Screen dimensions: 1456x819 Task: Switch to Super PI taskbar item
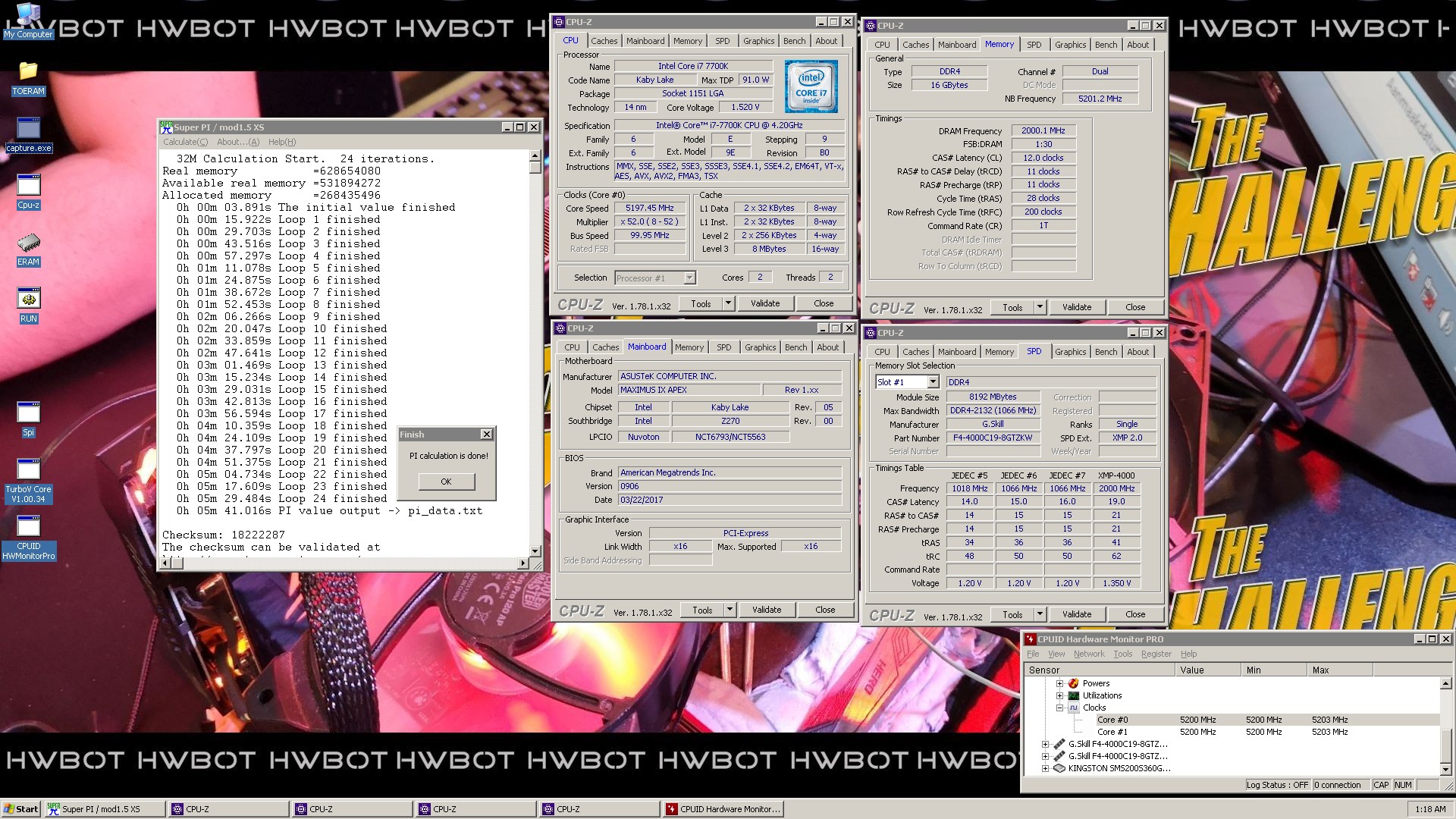[x=104, y=809]
